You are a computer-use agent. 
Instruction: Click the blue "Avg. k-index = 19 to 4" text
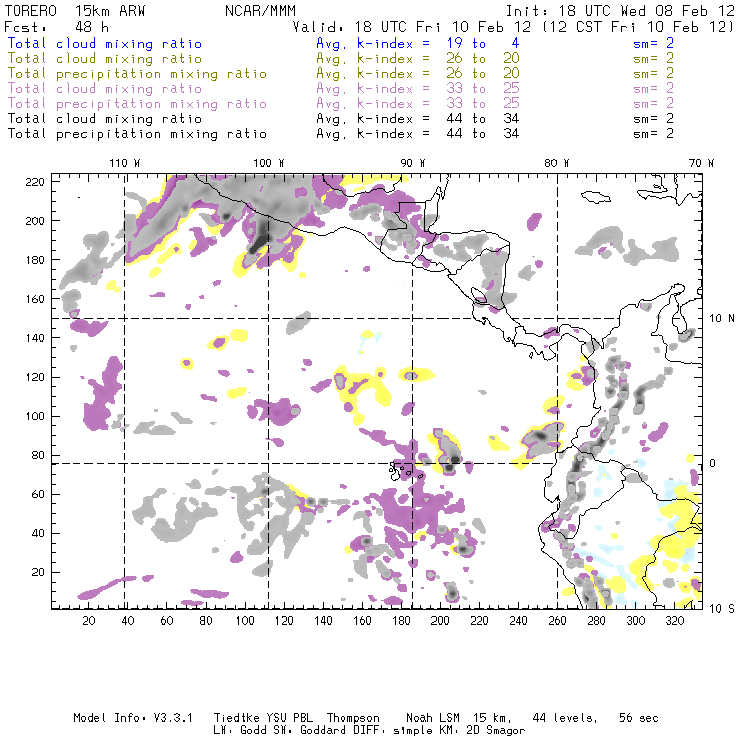coord(418,44)
